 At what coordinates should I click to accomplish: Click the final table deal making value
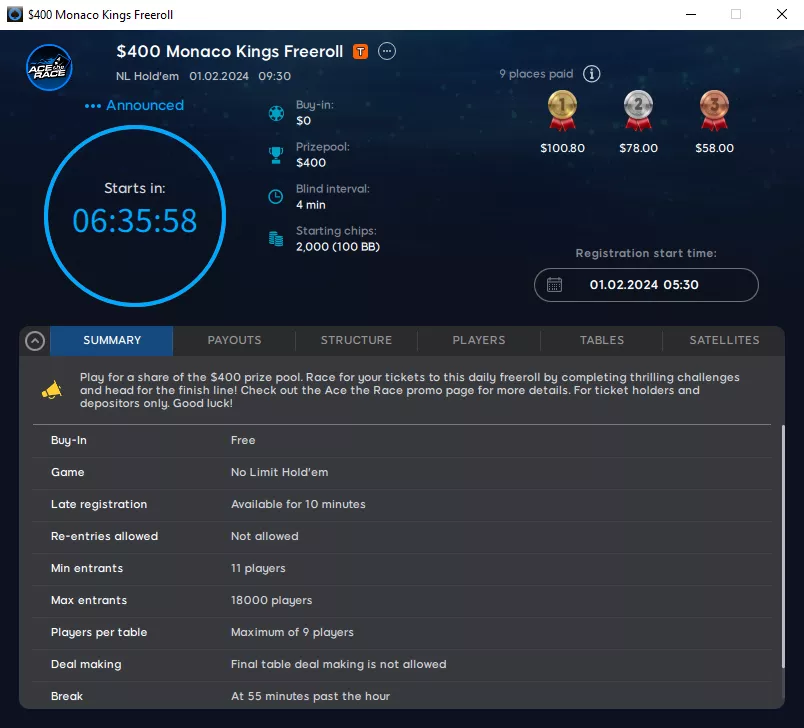point(338,664)
